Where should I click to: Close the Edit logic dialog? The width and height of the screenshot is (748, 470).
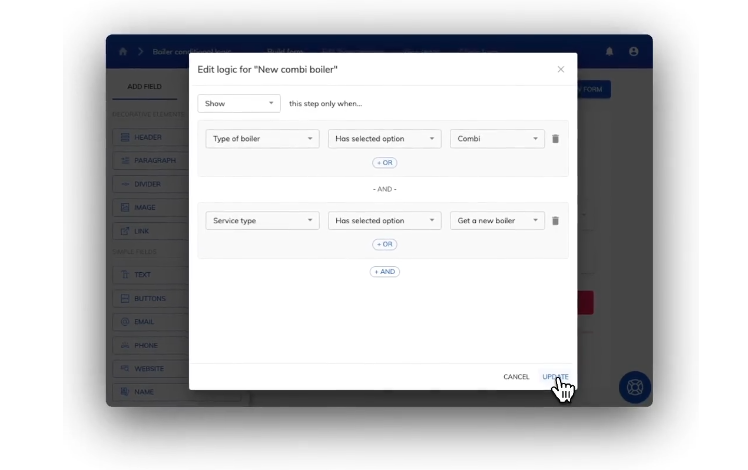click(x=561, y=69)
